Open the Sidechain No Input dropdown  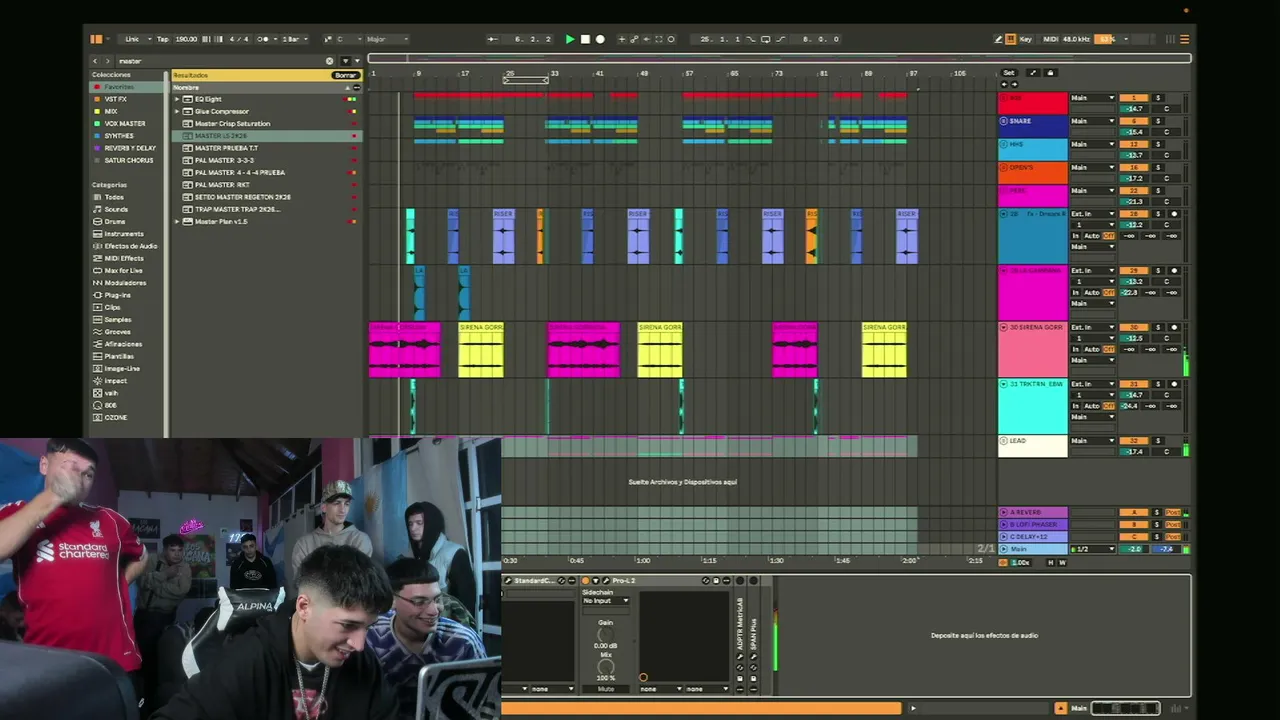606,601
